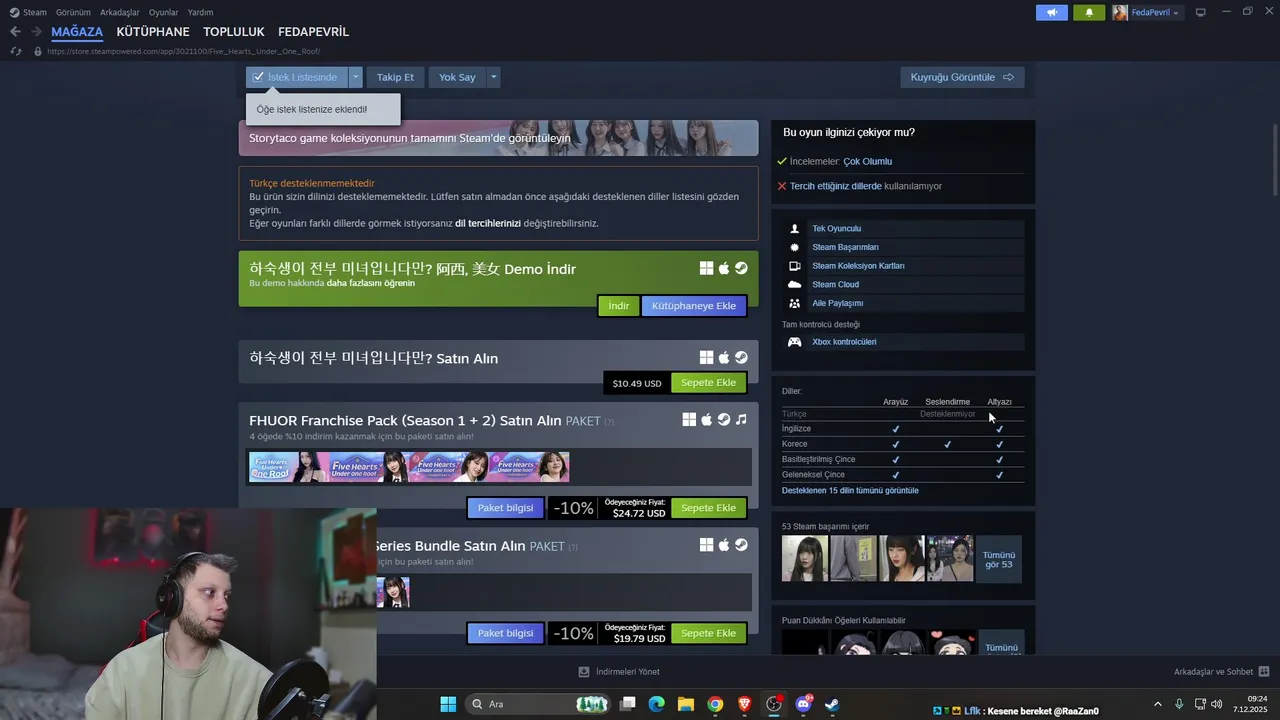Show hidden system tray icons chevron
This screenshot has height=720, width=1280.
(1158, 704)
